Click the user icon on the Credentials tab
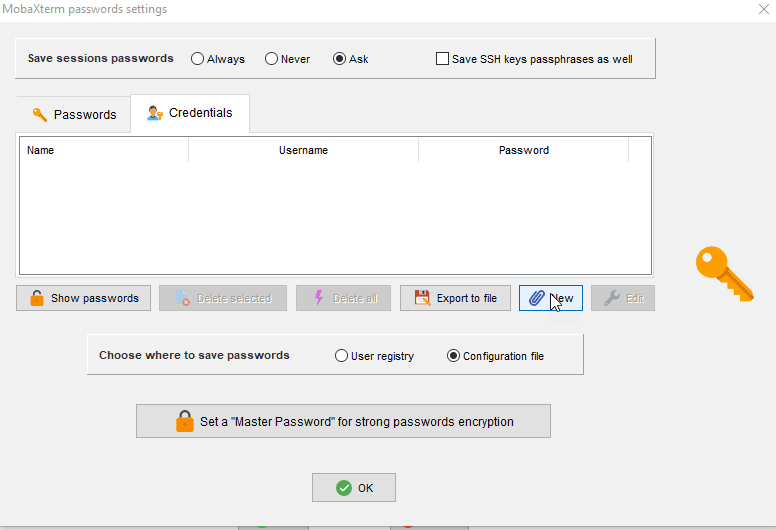Viewport: 776px width, 530px height. tap(155, 113)
